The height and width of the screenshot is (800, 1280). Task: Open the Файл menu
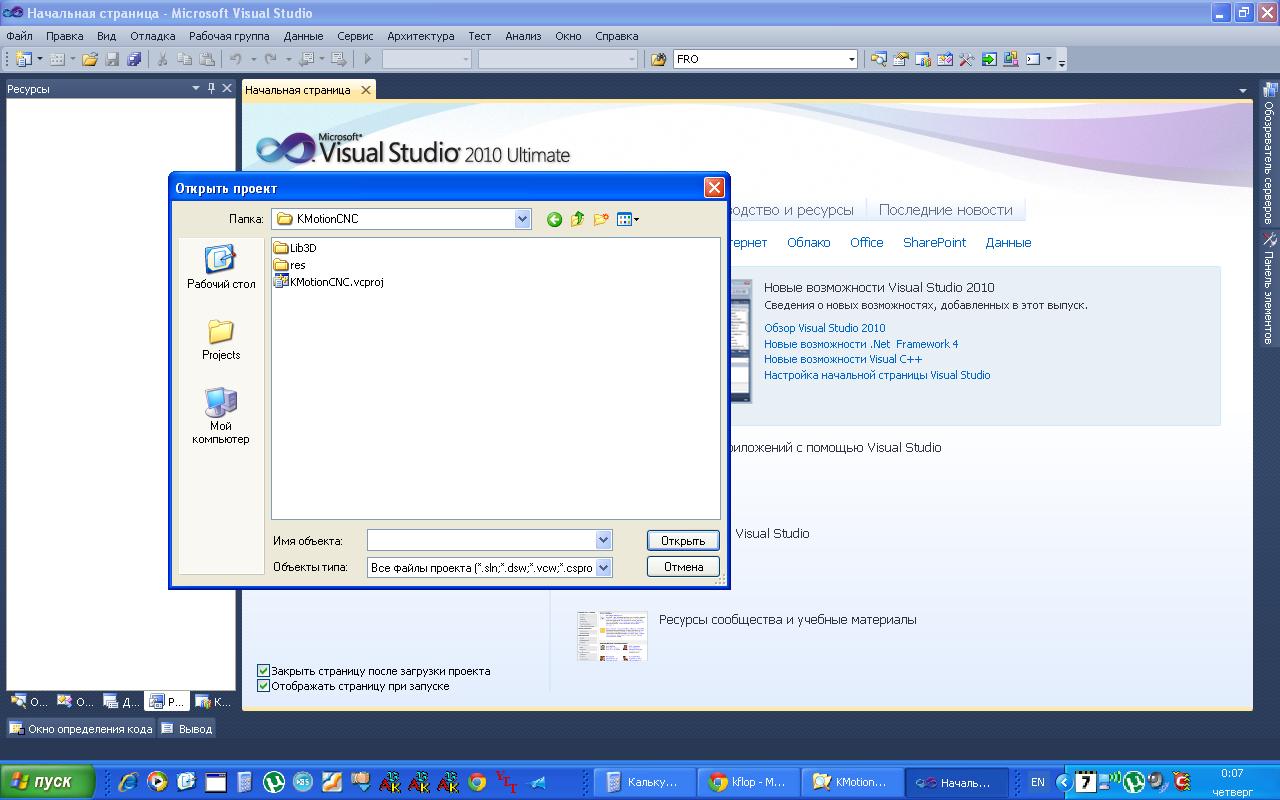19,36
